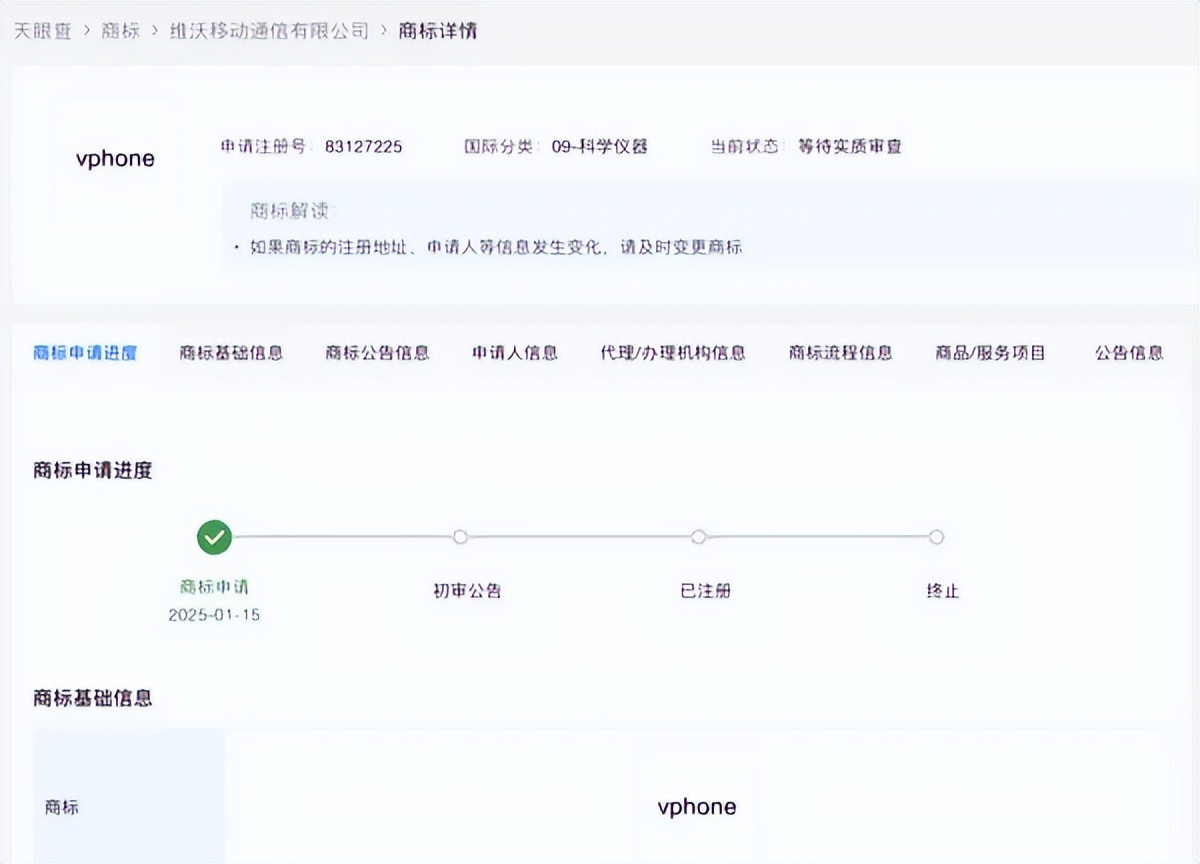
Task: Open the 商标申请进度 tab
Action: (x=85, y=353)
